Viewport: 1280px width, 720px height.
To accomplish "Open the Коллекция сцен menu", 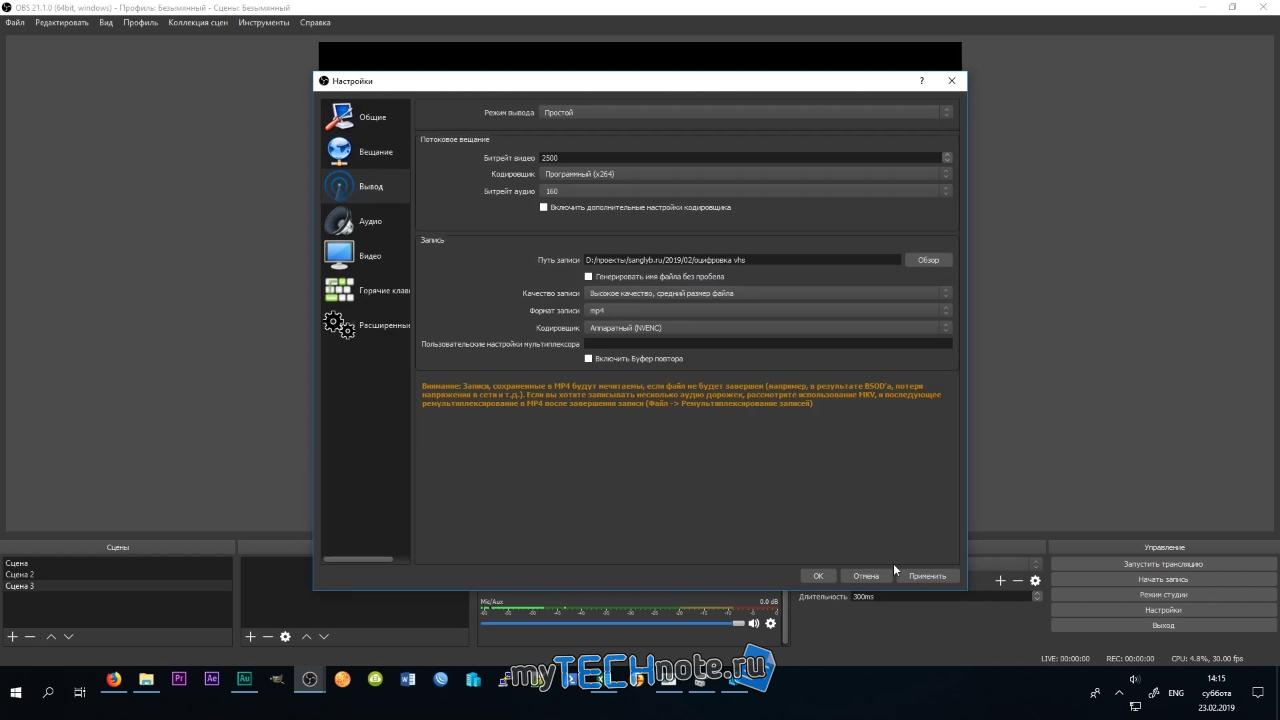I will pyautogui.click(x=198, y=22).
